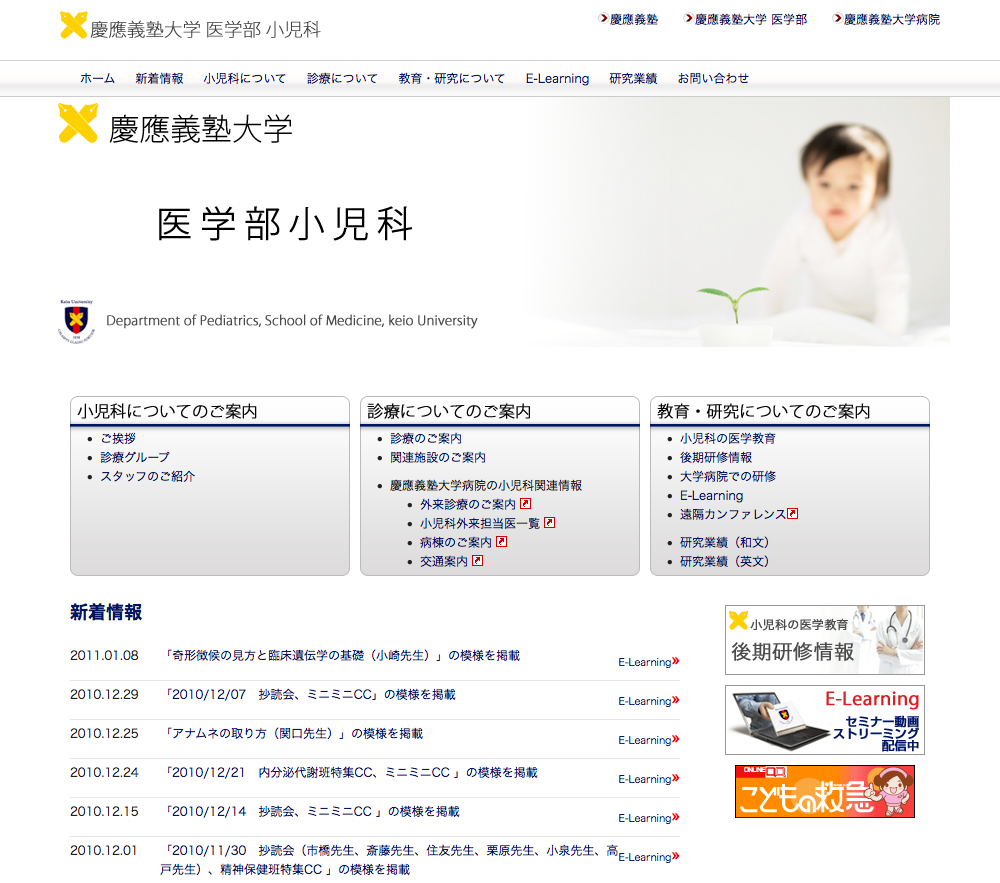Open the 病棟のご案内 link

pos(456,543)
